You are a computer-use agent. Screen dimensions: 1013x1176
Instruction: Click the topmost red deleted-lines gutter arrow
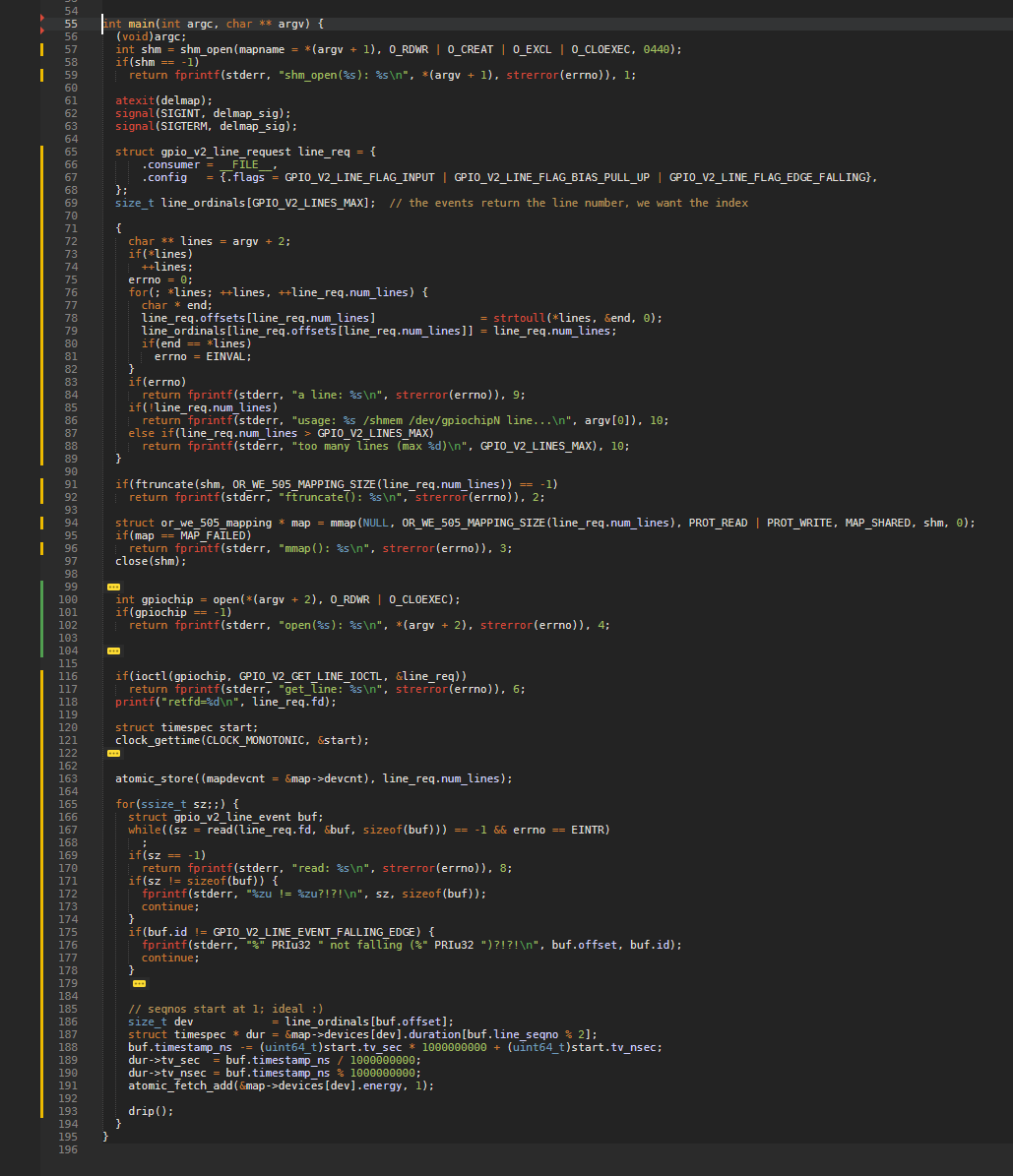(42, 18)
